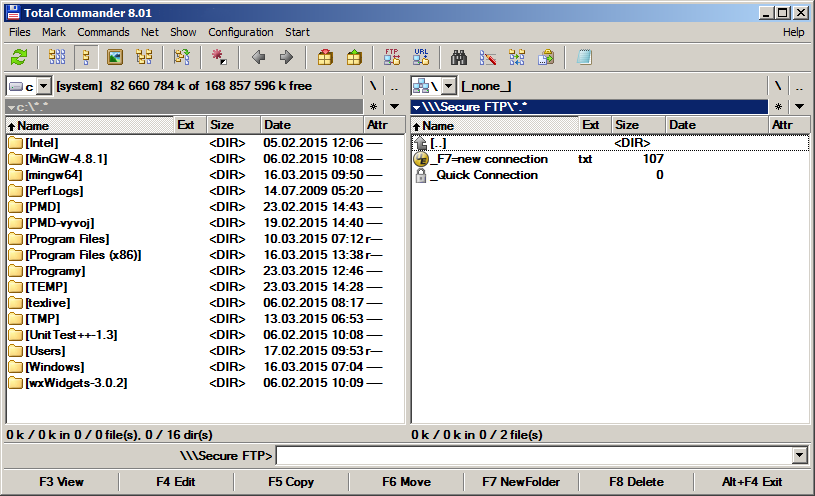Screen dimensions: 815x496
Task: Open the Configuration menu
Action: (x=240, y=32)
